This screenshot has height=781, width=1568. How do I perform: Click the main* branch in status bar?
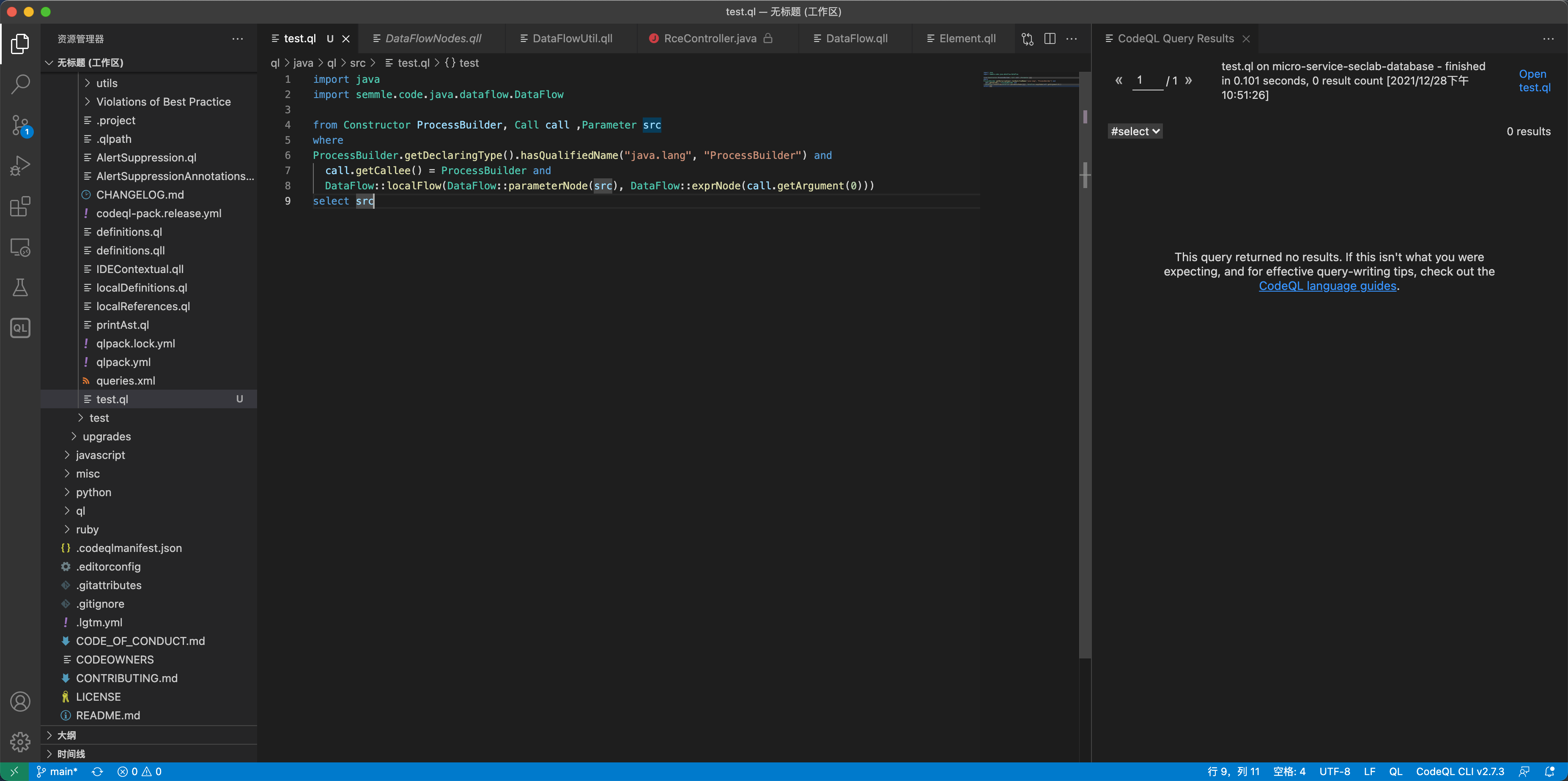point(57,771)
